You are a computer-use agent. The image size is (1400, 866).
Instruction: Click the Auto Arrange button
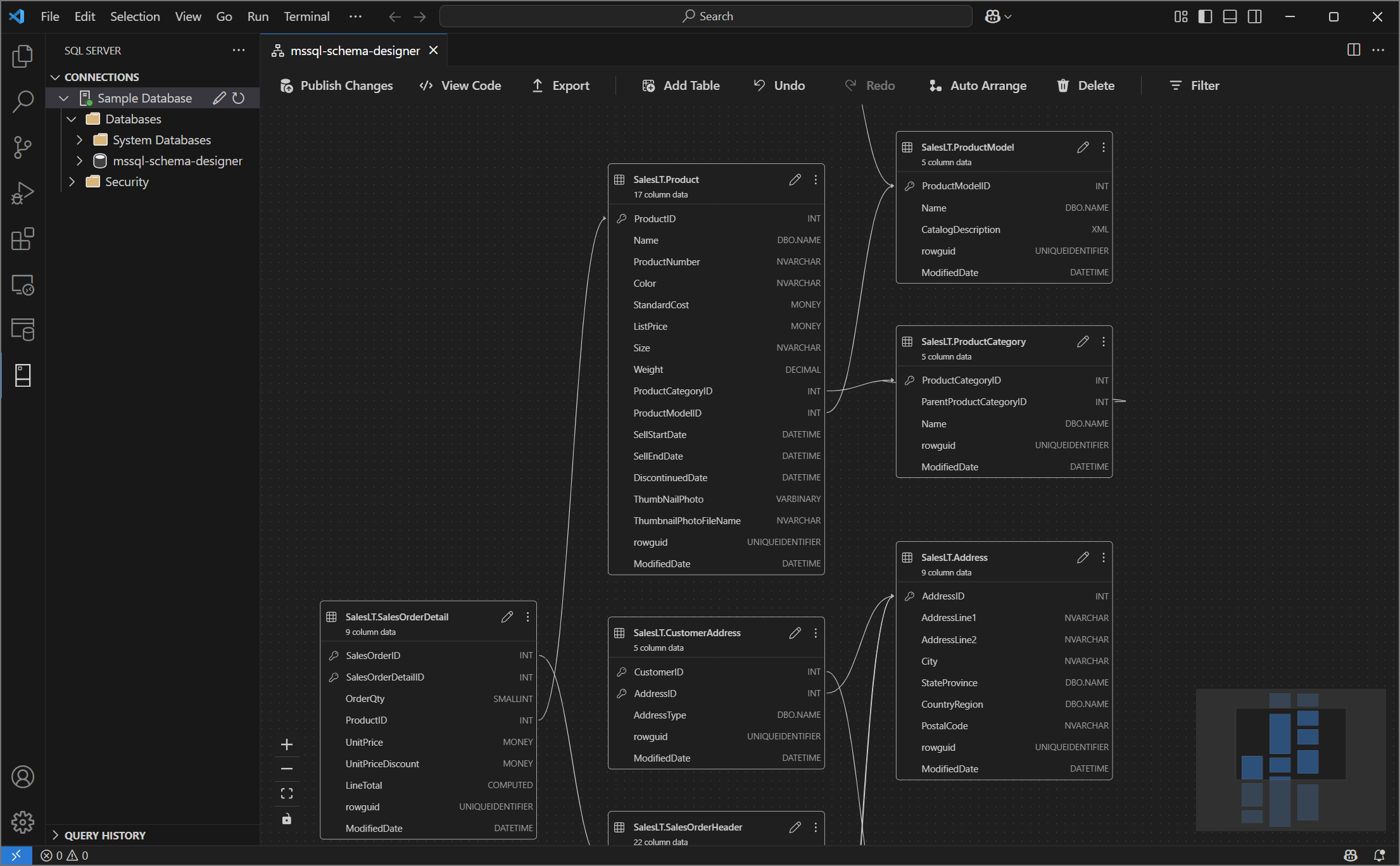click(978, 85)
